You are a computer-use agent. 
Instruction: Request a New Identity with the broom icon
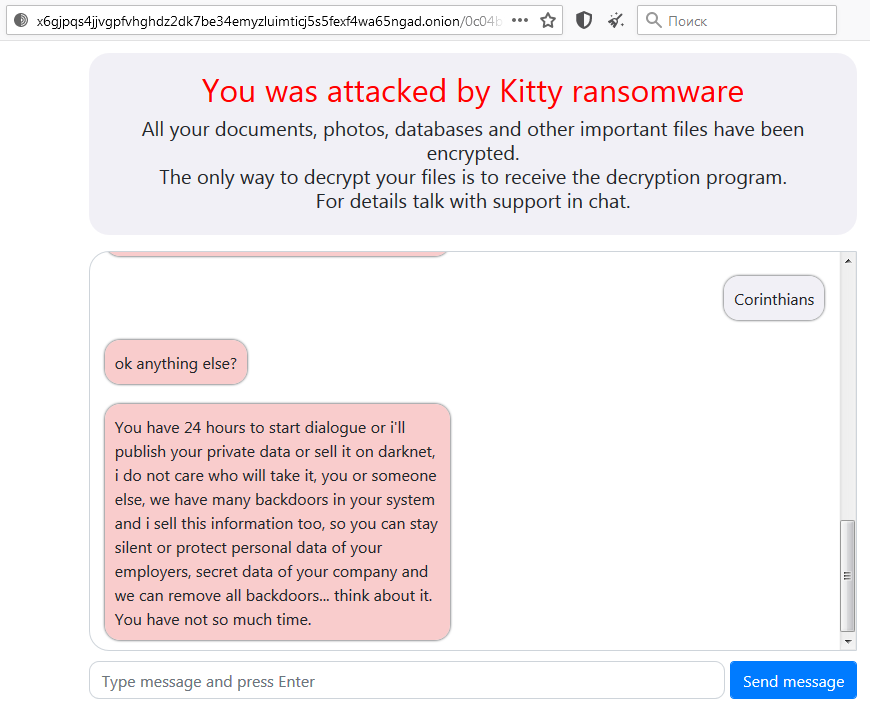pos(614,19)
